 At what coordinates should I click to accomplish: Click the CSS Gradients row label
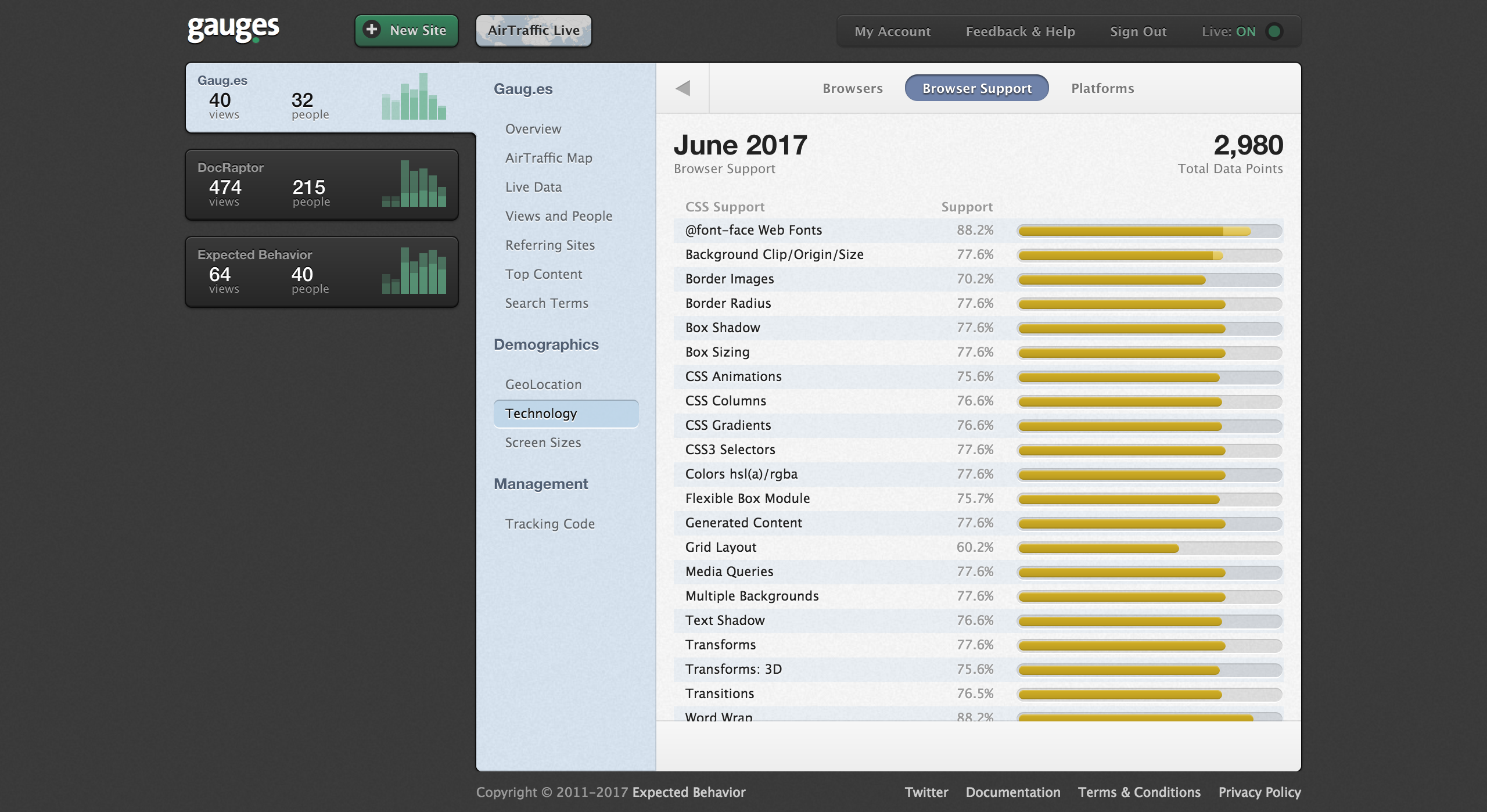coord(728,425)
